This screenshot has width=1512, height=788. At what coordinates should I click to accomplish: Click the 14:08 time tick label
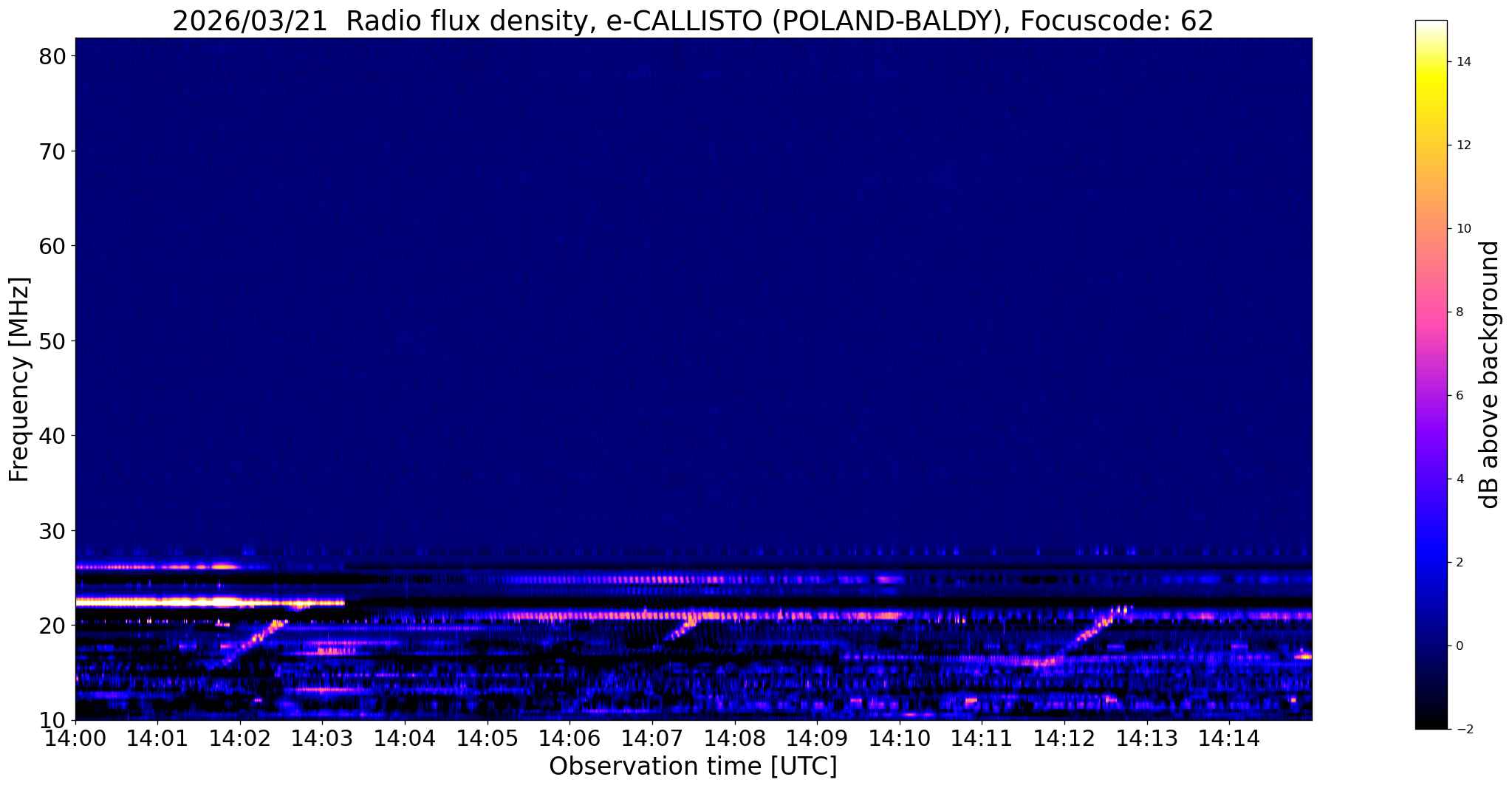point(734,737)
